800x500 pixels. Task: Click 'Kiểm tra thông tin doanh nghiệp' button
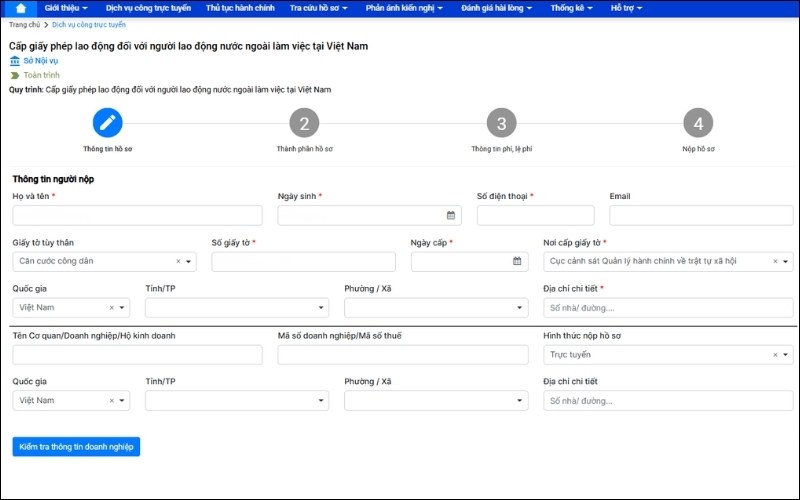[x=76, y=446]
